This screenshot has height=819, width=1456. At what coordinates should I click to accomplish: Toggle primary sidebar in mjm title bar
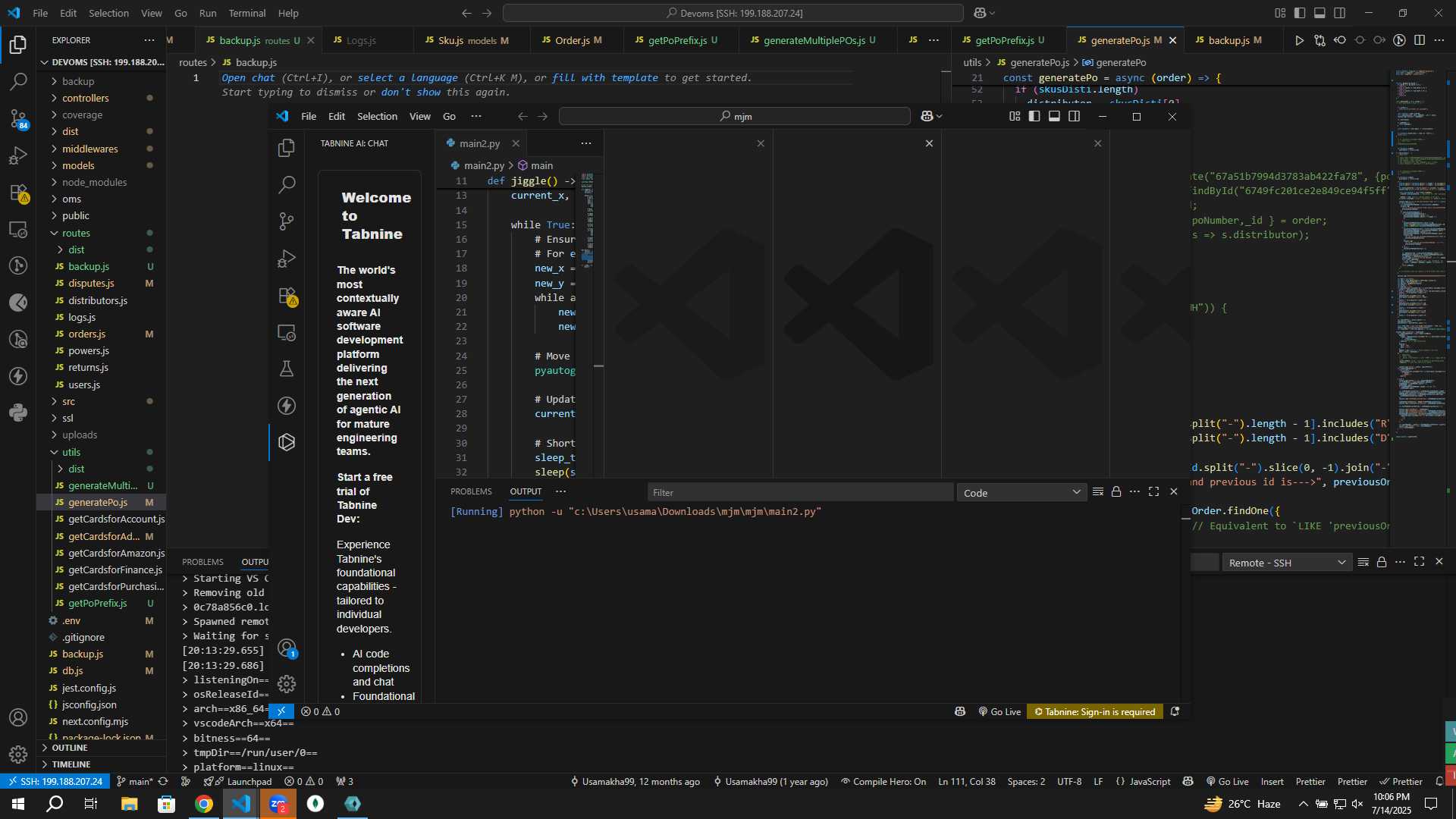coord(1034,116)
